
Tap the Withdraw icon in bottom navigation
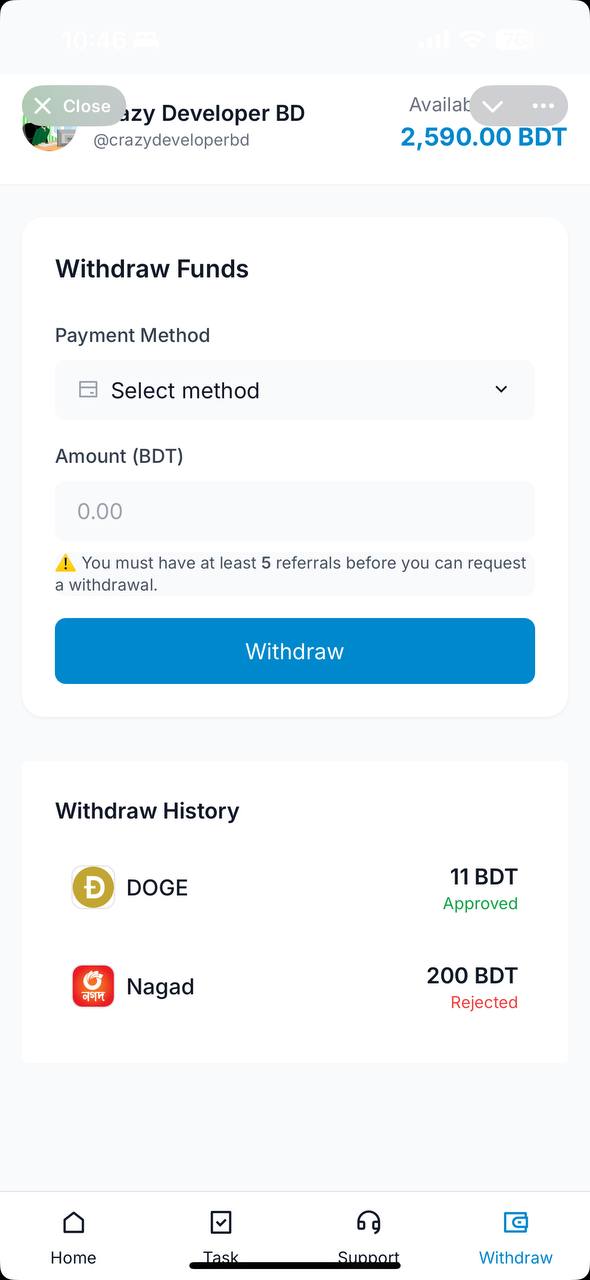pos(515,1222)
